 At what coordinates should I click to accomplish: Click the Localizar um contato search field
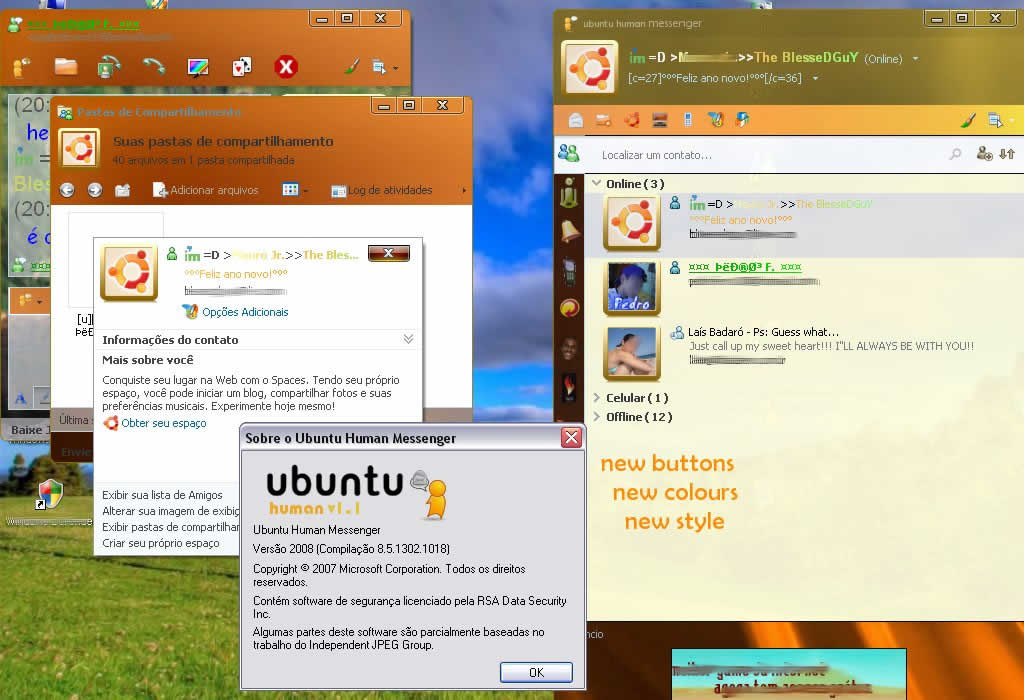click(x=771, y=155)
